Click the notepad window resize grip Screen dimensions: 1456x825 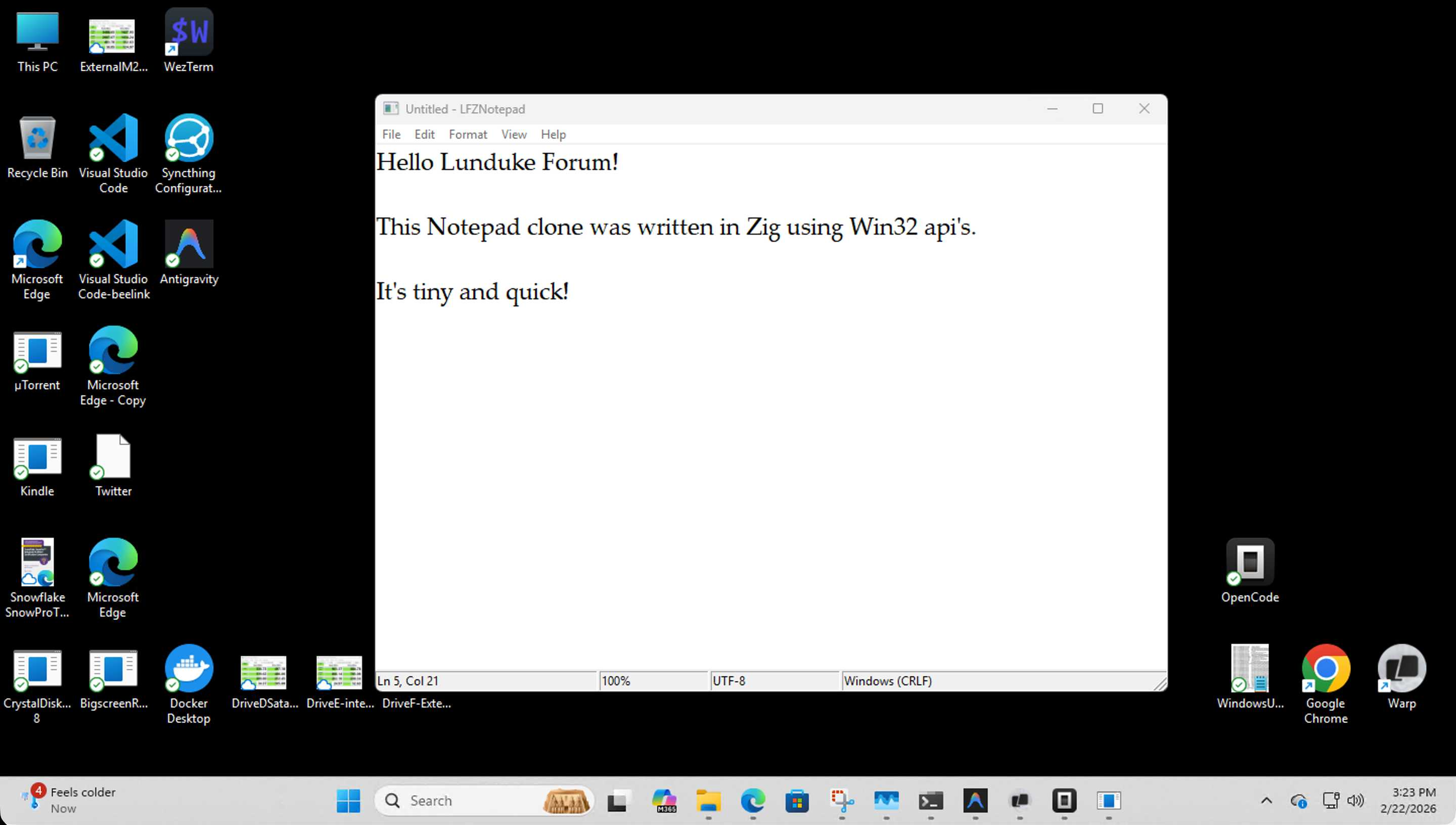pyautogui.click(x=1161, y=685)
